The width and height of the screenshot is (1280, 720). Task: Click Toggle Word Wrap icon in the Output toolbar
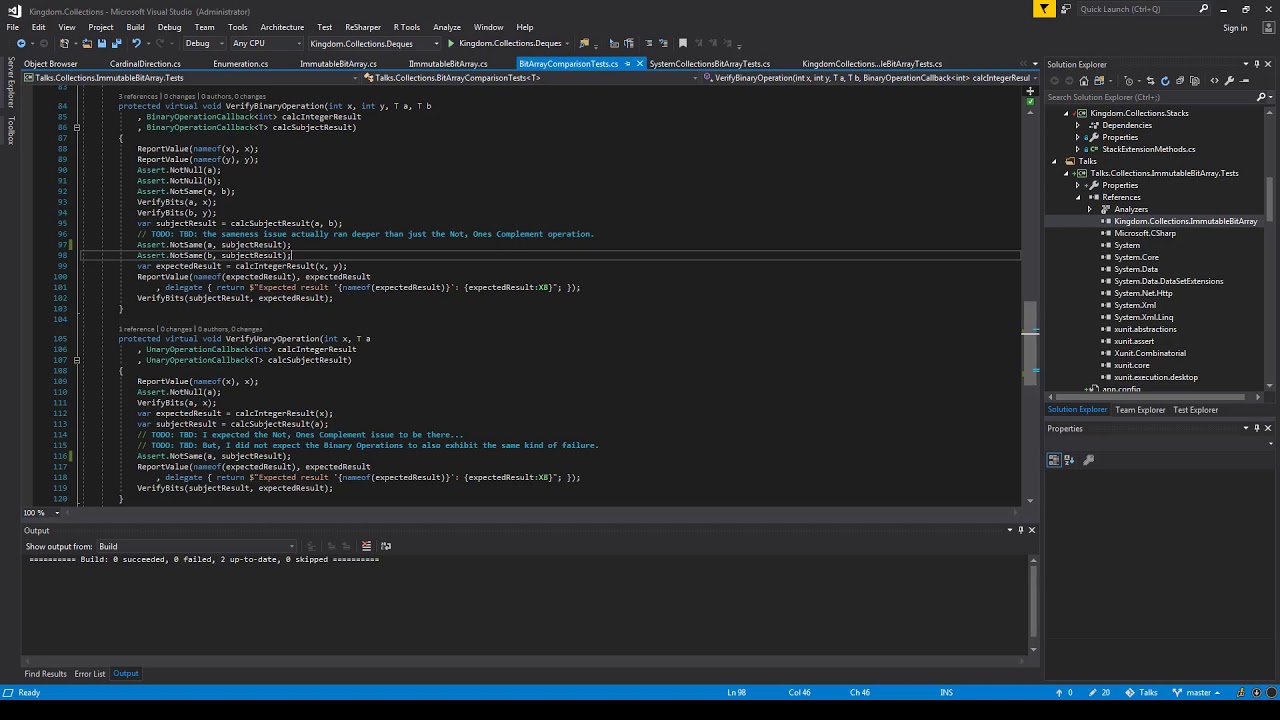[x=386, y=546]
